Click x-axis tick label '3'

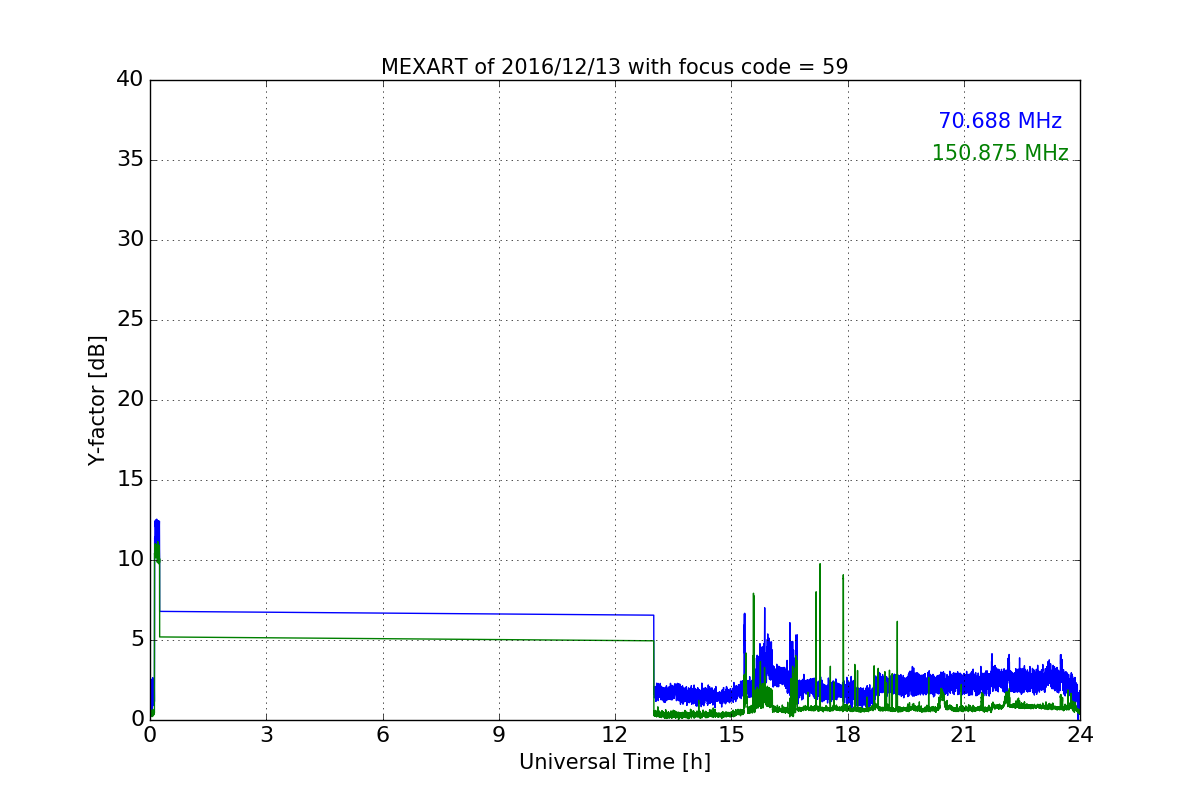pos(266,735)
